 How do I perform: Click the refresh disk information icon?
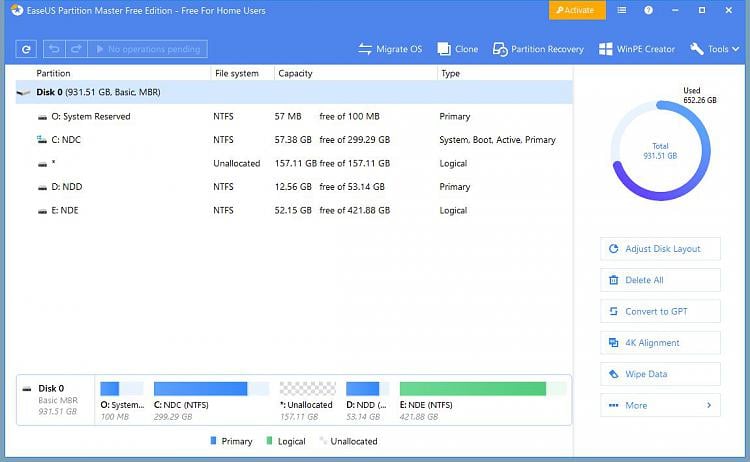pos(26,49)
